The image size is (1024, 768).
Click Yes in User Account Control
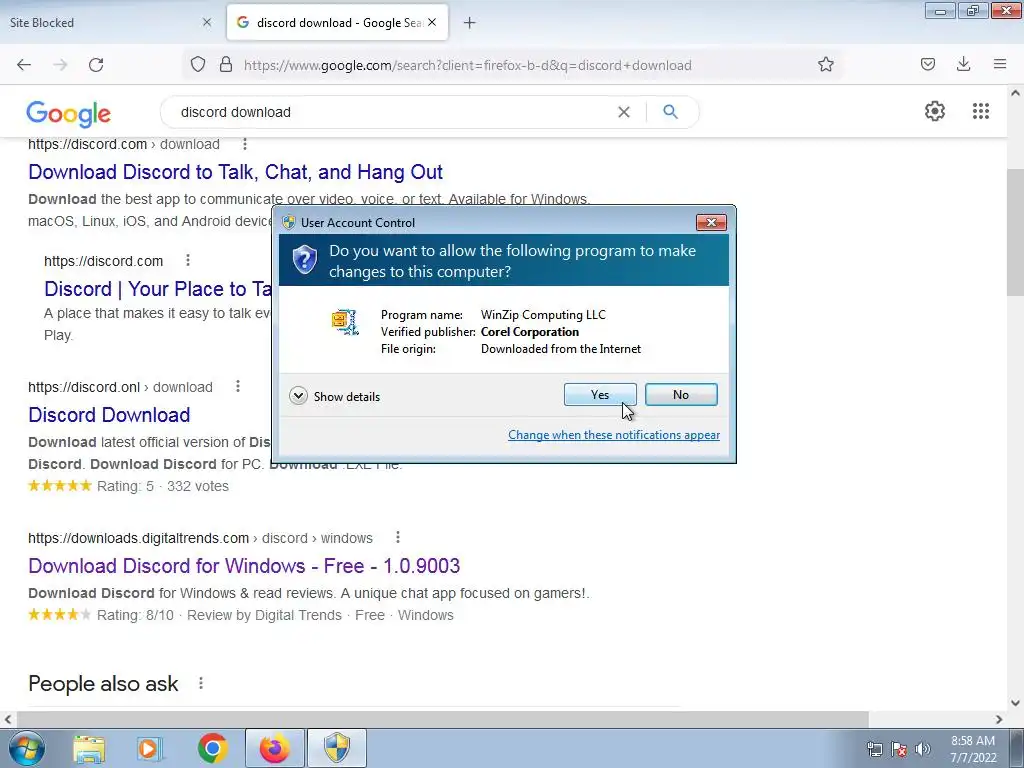pyautogui.click(x=600, y=394)
